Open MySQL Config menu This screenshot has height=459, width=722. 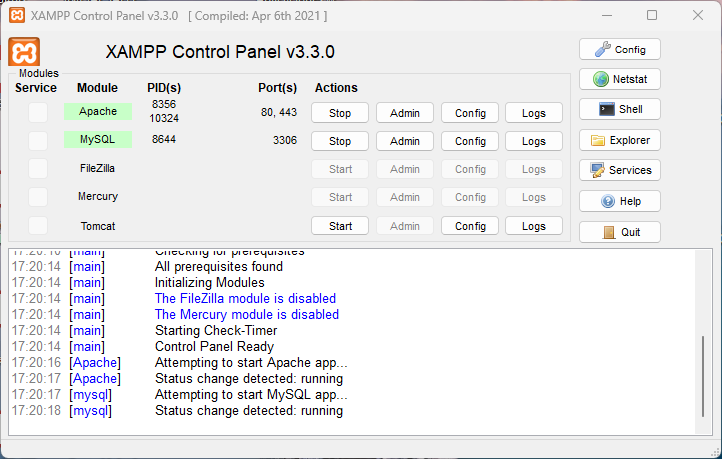pyautogui.click(x=470, y=141)
